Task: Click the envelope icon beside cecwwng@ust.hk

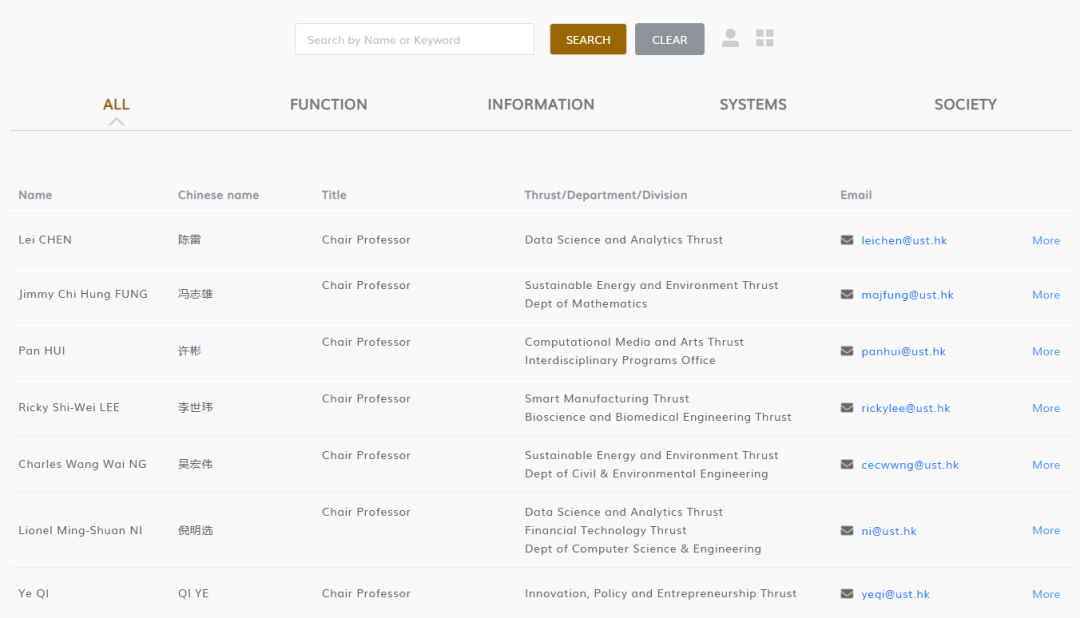Action: 847,464
